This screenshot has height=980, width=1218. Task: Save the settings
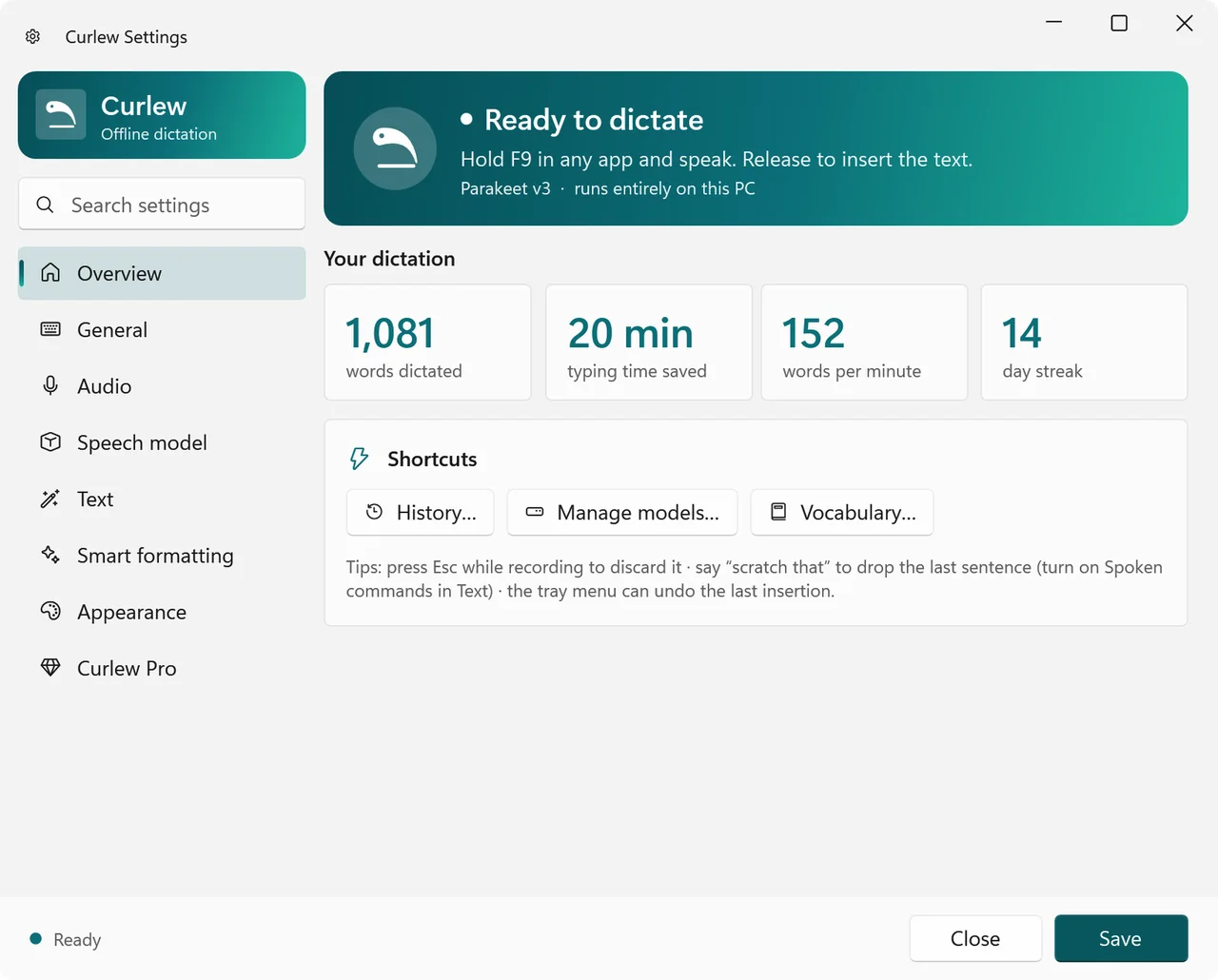pyautogui.click(x=1121, y=938)
